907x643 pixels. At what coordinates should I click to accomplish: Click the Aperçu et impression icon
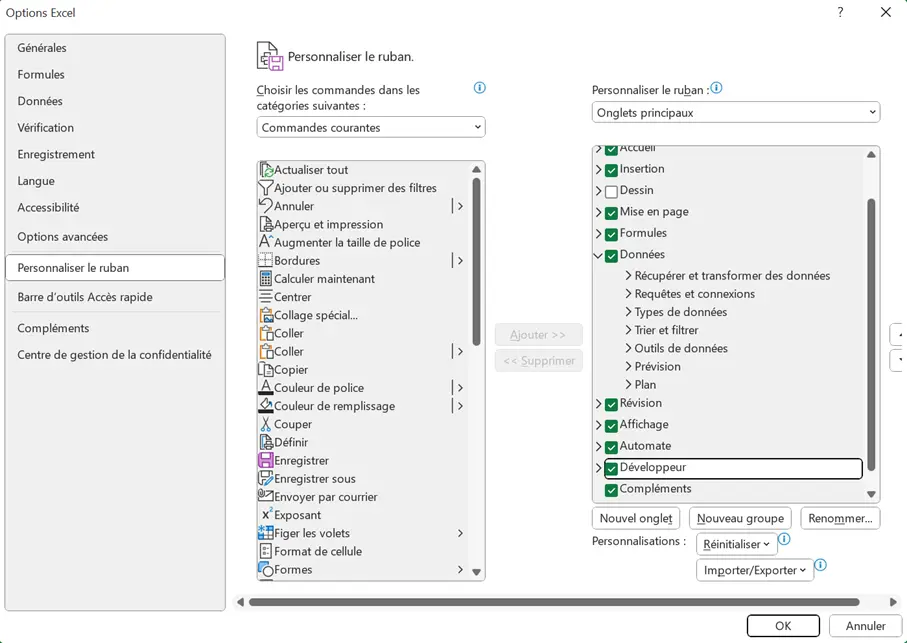click(266, 224)
